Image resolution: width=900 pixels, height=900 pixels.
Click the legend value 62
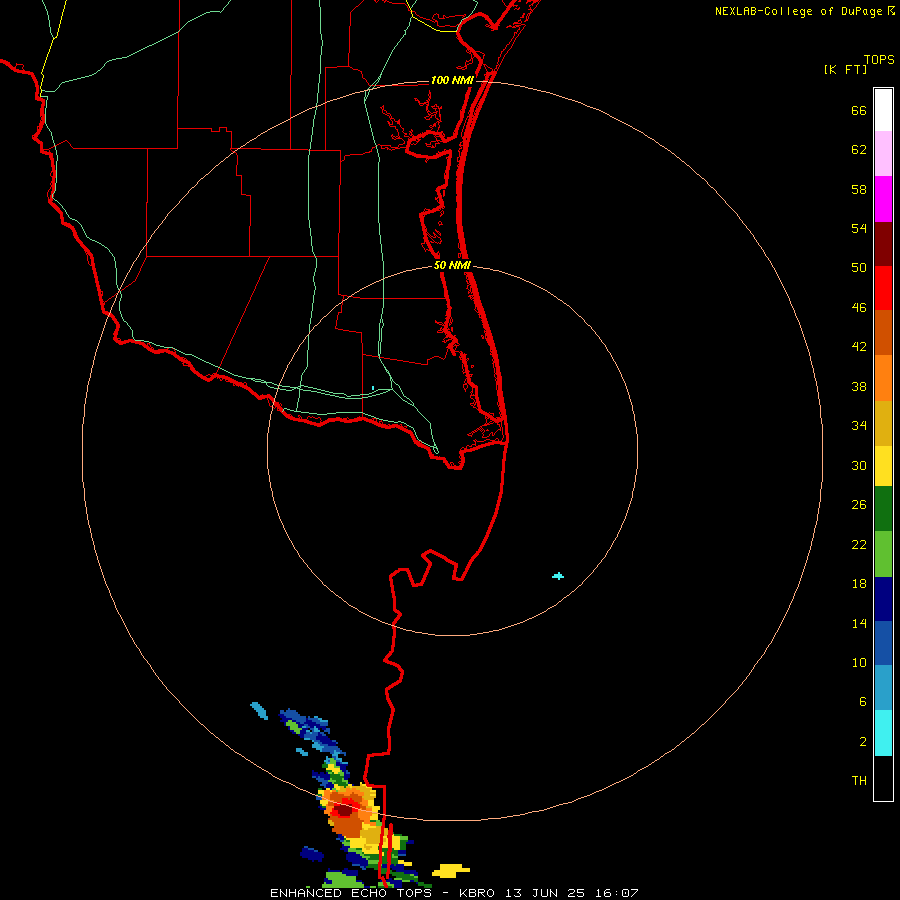point(859,150)
